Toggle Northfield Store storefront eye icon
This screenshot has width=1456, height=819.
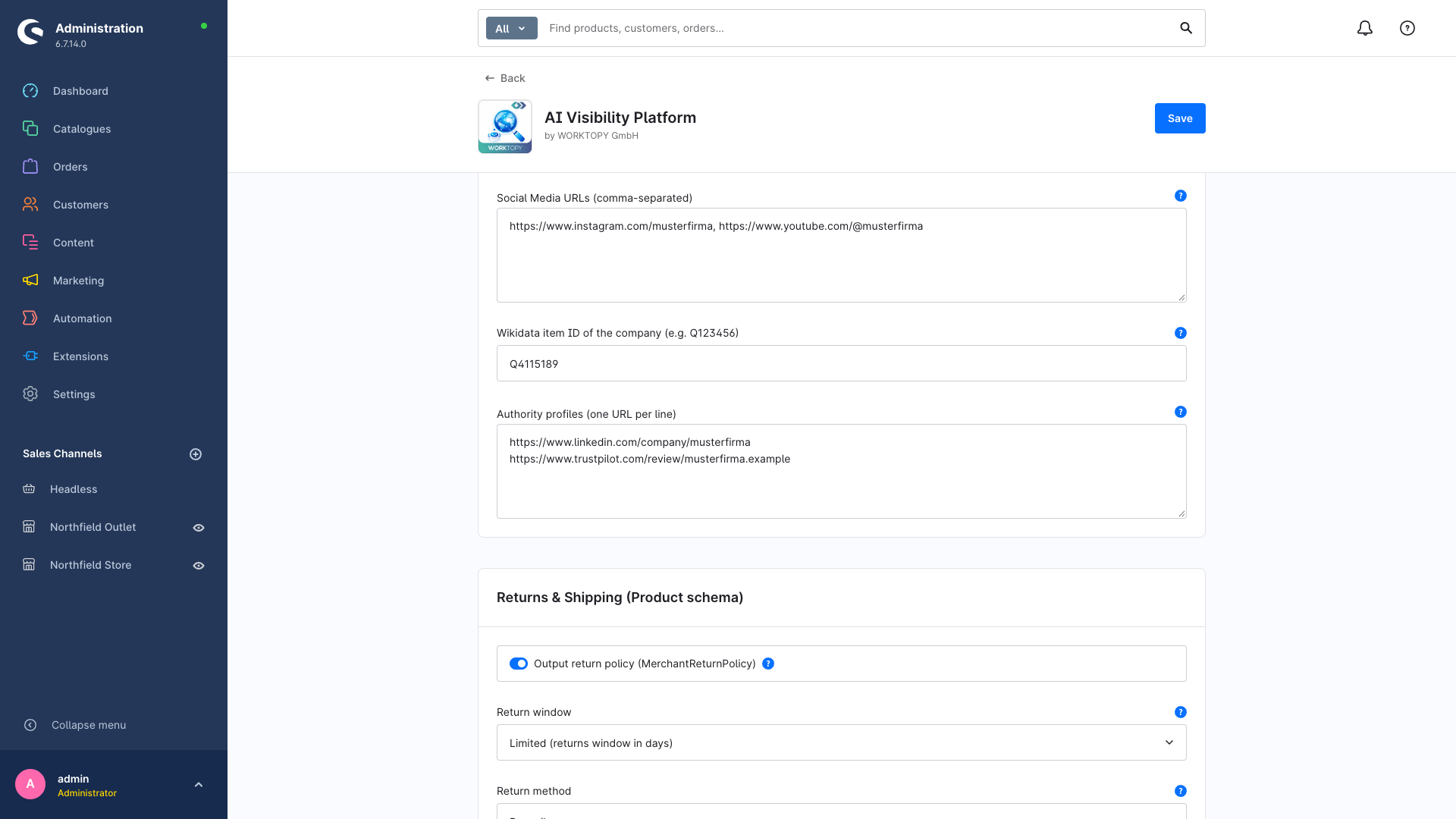point(199,566)
